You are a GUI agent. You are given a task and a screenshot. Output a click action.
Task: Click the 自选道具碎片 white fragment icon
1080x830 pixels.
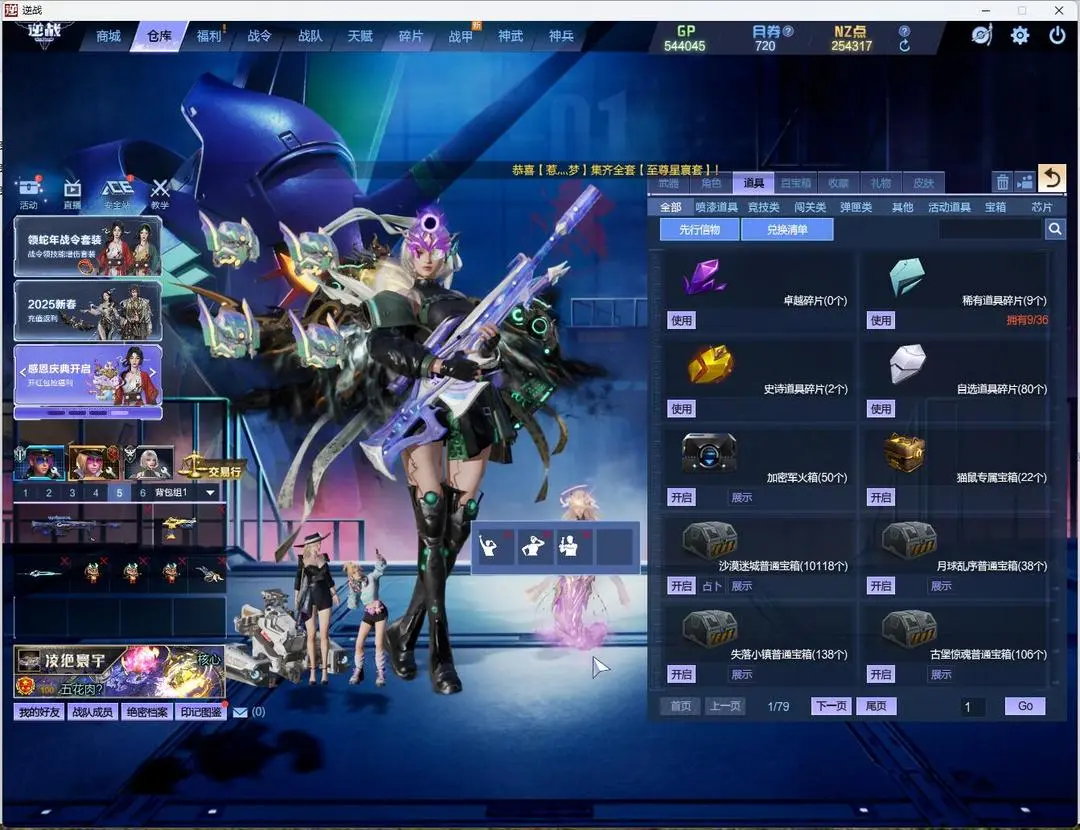click(907, 363)
